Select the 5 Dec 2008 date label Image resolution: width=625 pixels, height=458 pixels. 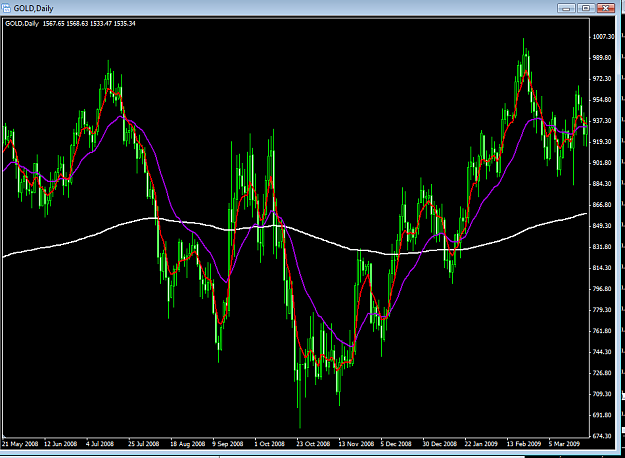pyautogui.click(x=396, y=444)
